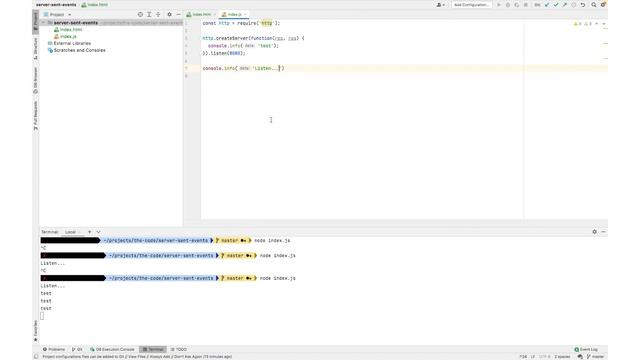Click server-sent-events breadcrumb in navigation bar

(x=56, y=5)
